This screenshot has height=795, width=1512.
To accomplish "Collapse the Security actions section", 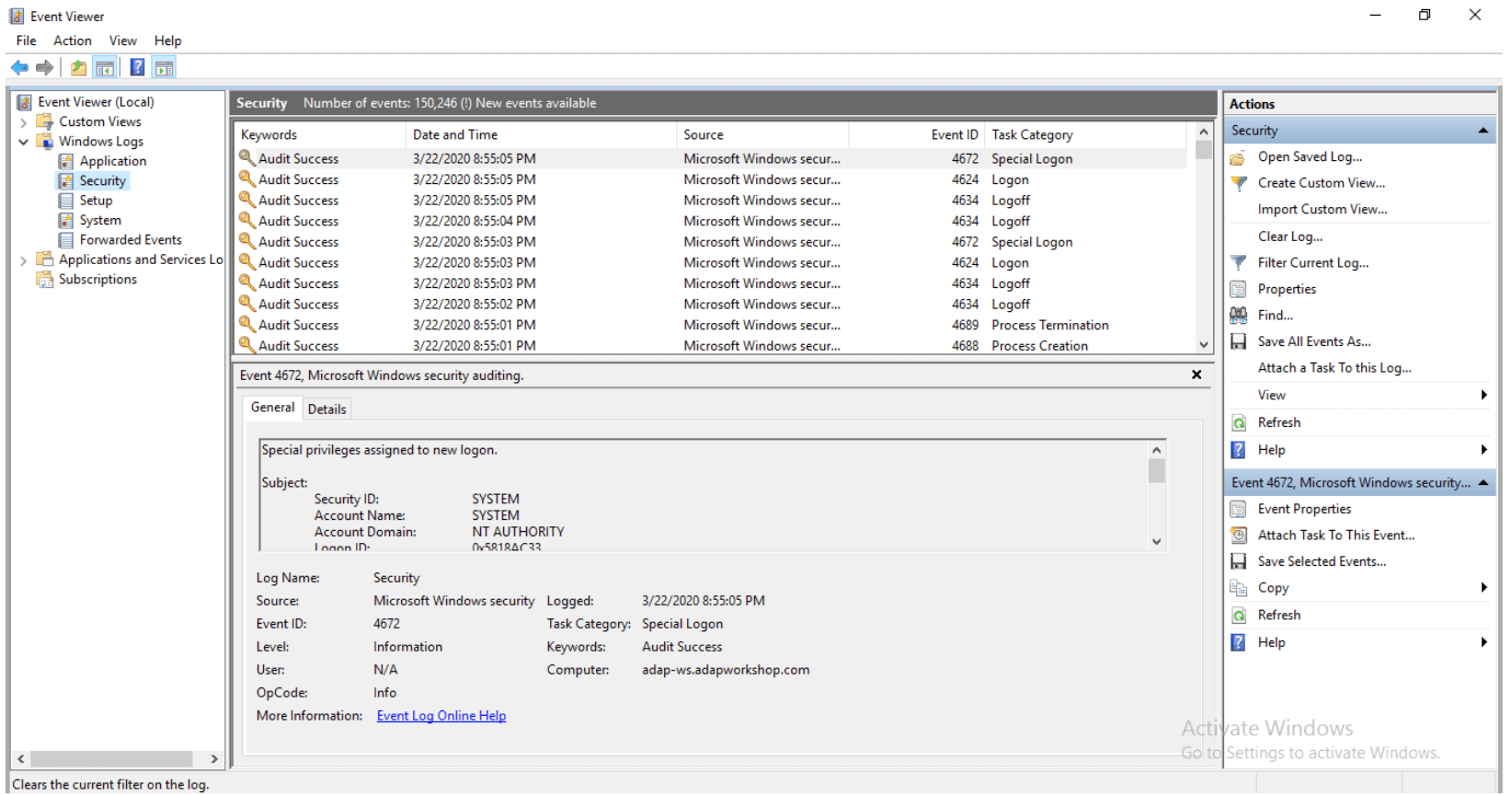I will (x=1483, y=131).
